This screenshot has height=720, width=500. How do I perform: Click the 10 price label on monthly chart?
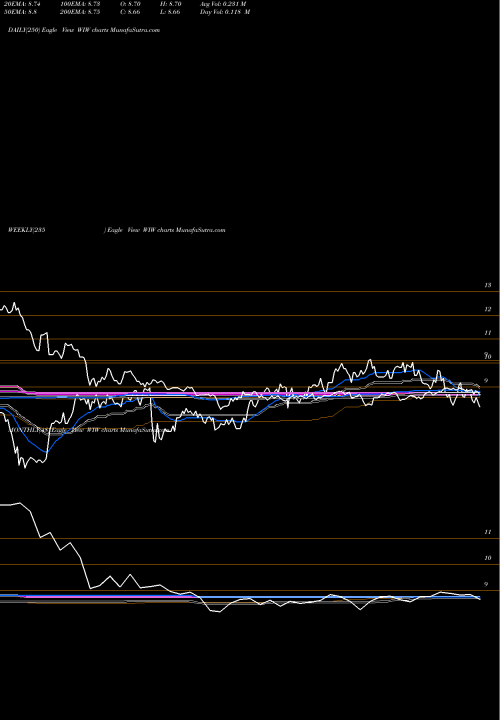click(488, 558)
